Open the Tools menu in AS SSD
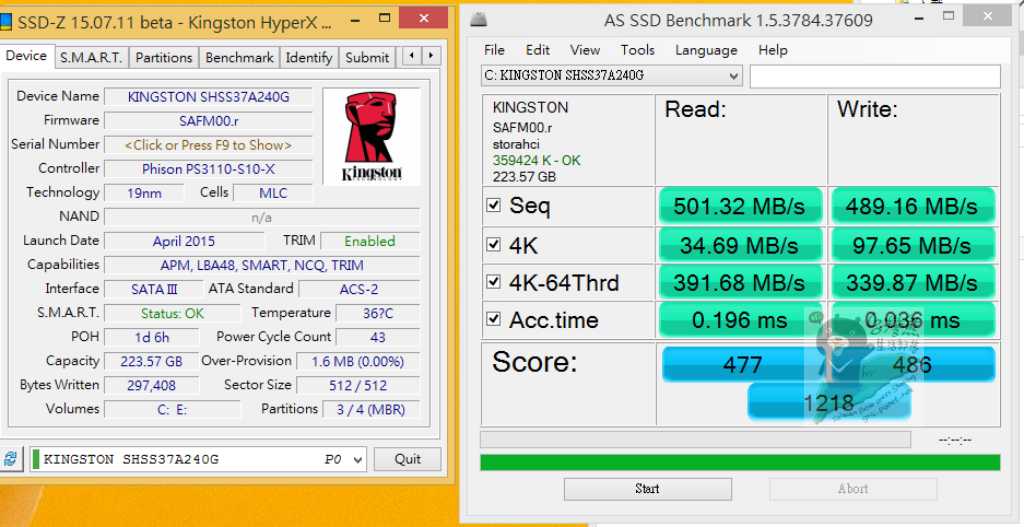 click(x=637, y=50)
